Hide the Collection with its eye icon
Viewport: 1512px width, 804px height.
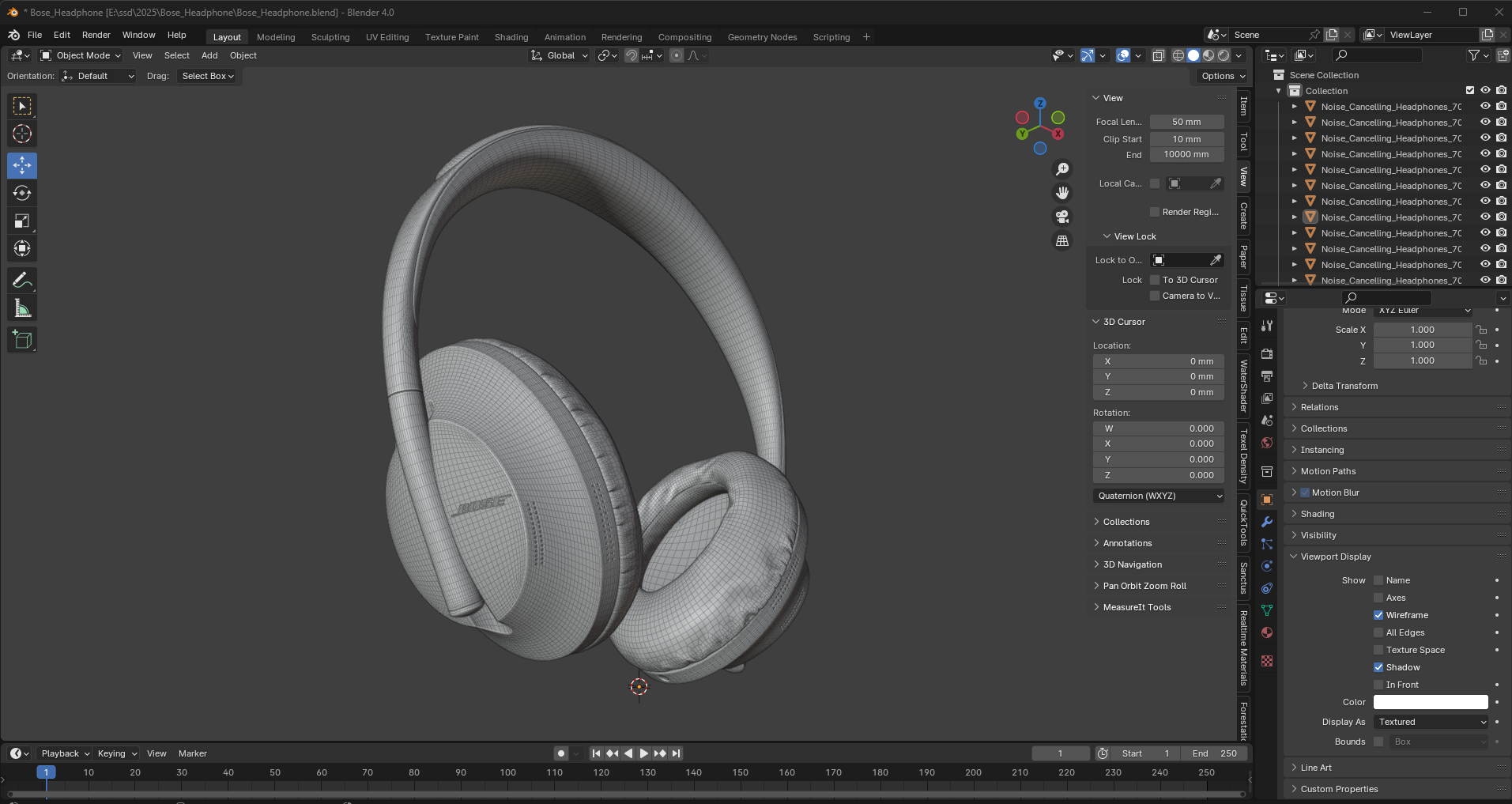click(x=1485, y=90)
